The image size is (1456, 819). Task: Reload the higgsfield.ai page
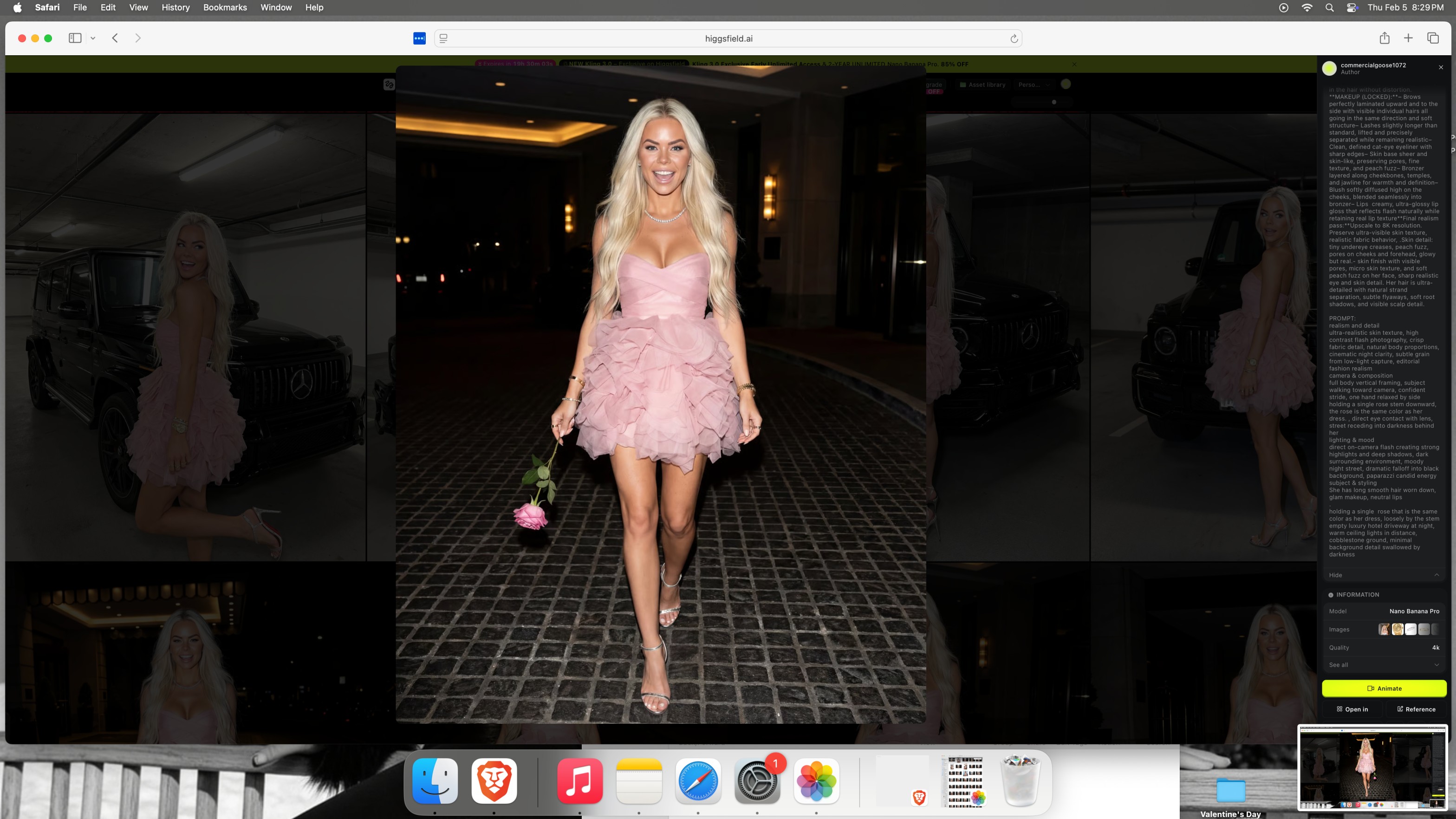(x=1014, y=39)
